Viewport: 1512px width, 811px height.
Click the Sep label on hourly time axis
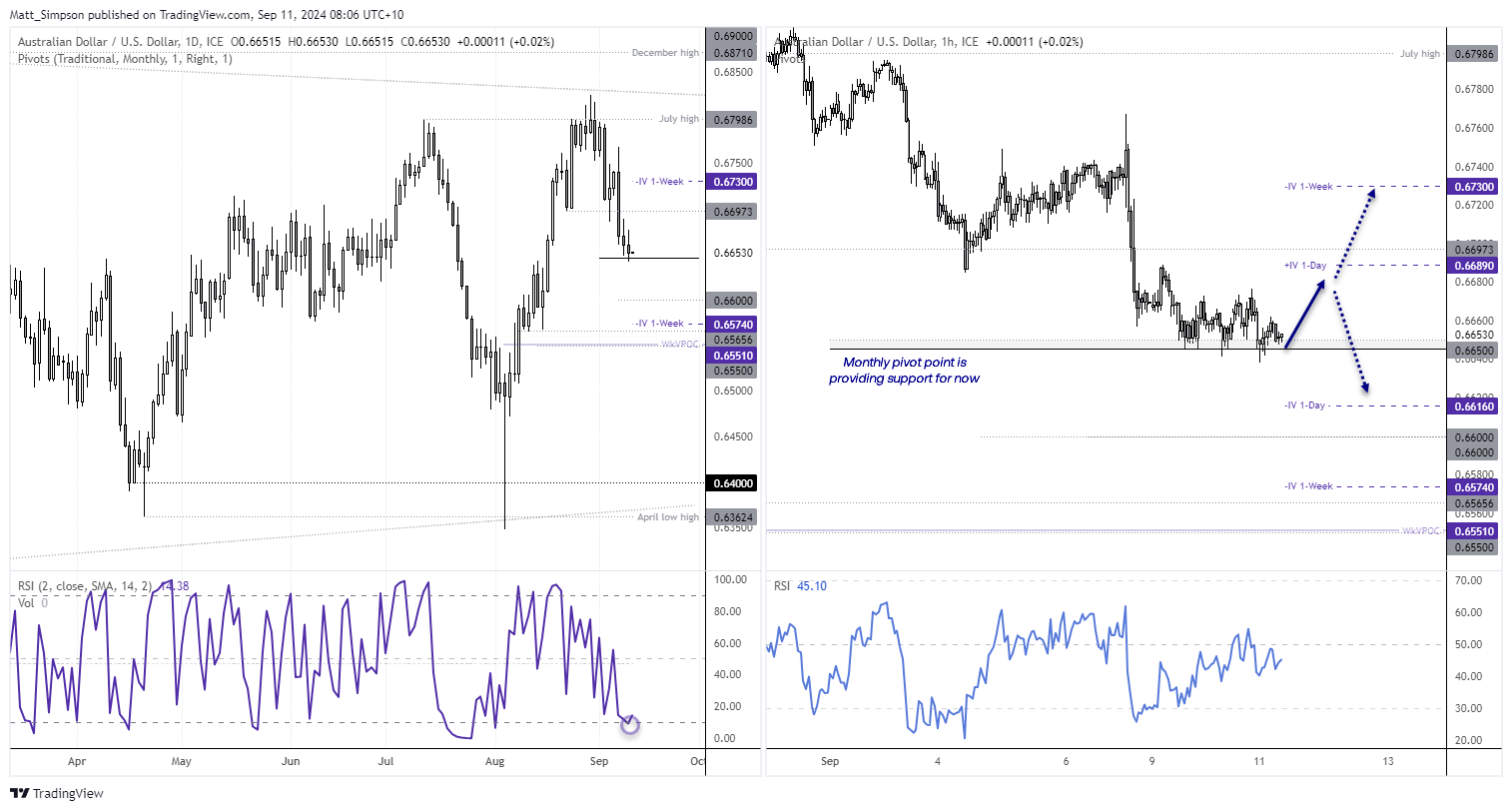[830, 762]
